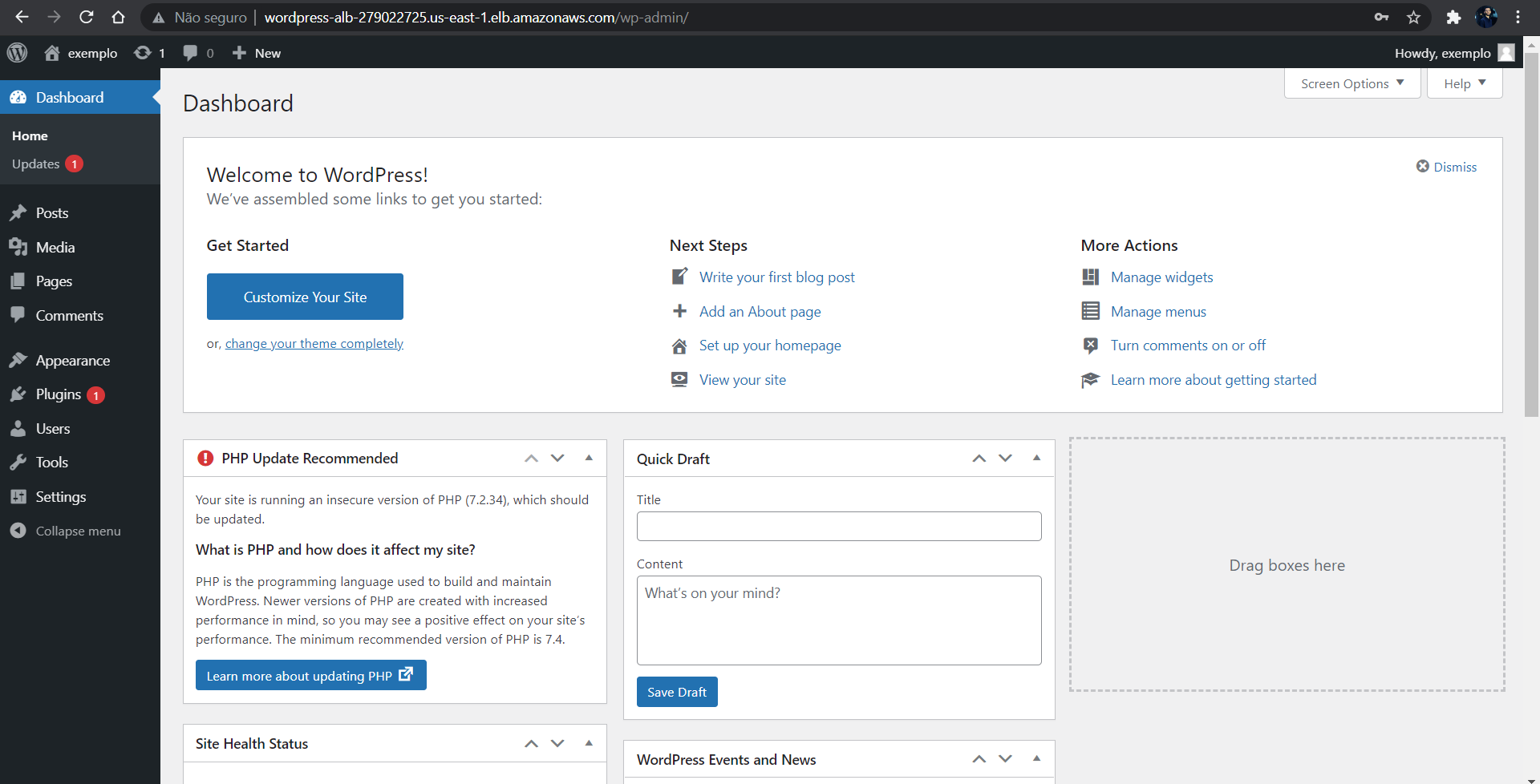Bookmark this page with the star icon
Image resolution: width=1540 pixels, height=784 pixels.
[x=1413, y=17]
